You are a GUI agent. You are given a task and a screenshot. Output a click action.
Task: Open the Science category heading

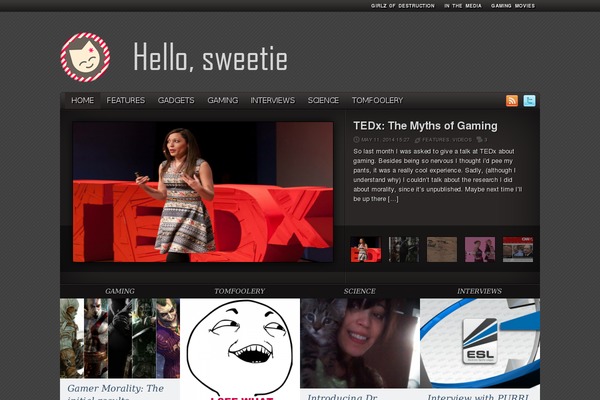pyautogui.click(x=359, y=291)
